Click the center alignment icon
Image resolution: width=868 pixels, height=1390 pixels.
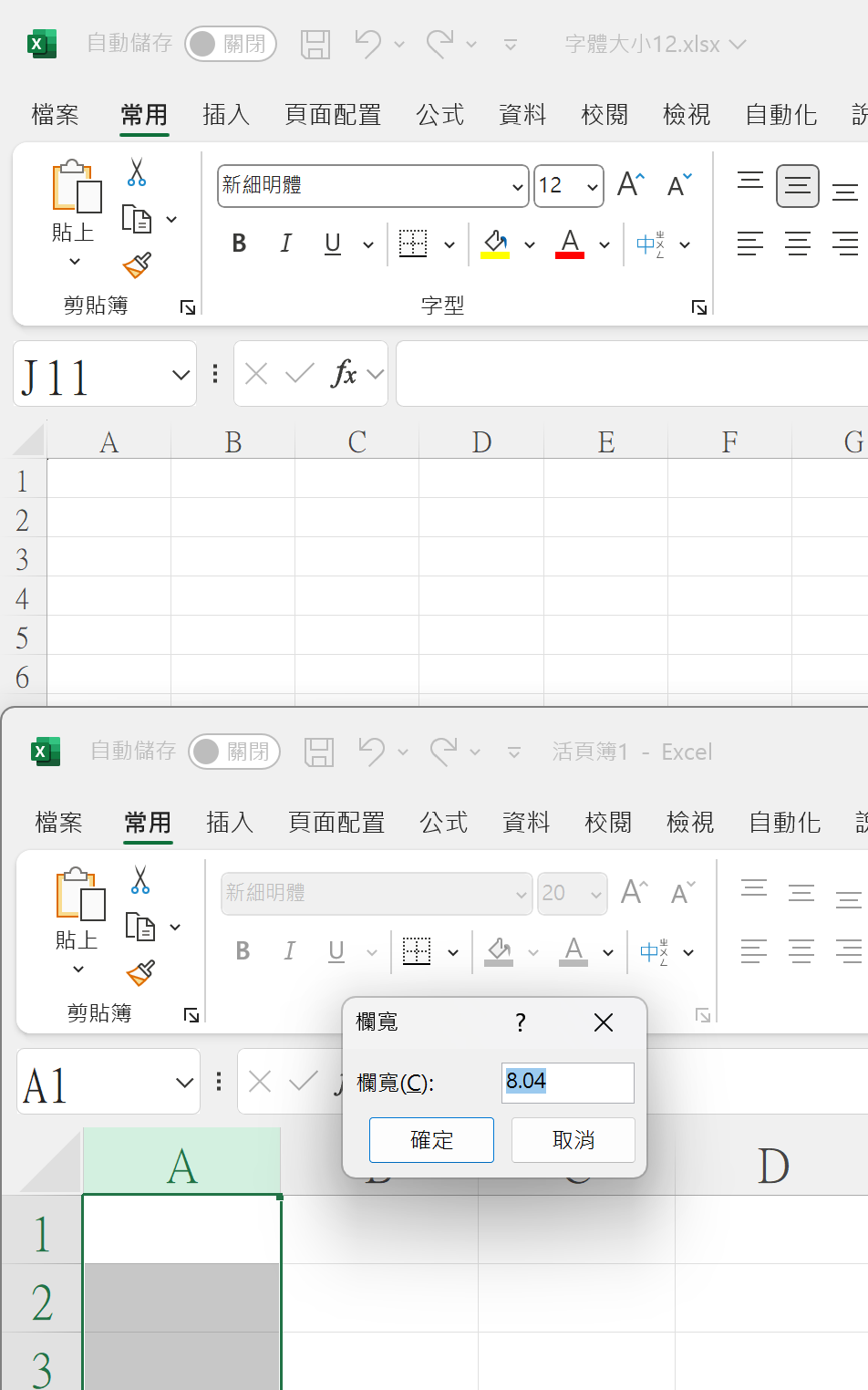798,244
